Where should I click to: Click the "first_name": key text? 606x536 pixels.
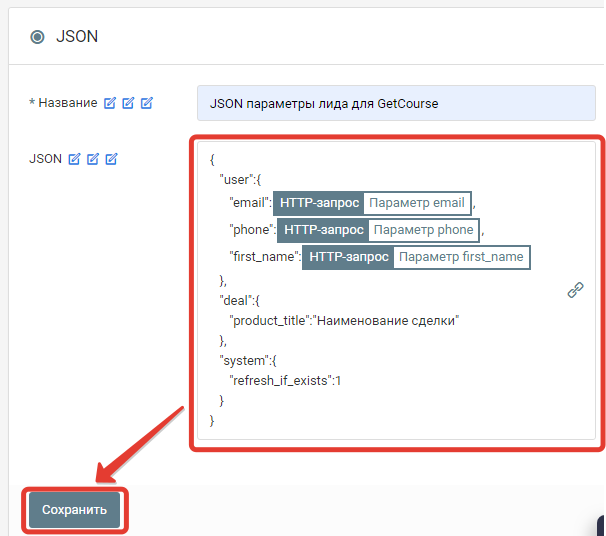pos(266,257)
